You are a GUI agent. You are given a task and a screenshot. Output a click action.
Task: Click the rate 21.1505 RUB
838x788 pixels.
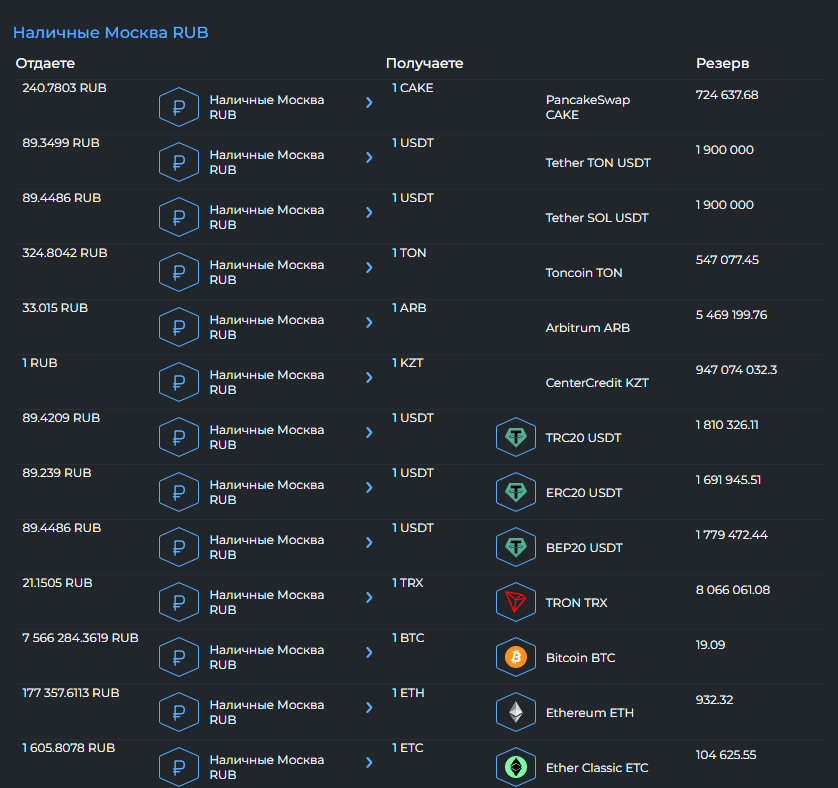pos(57,583)
